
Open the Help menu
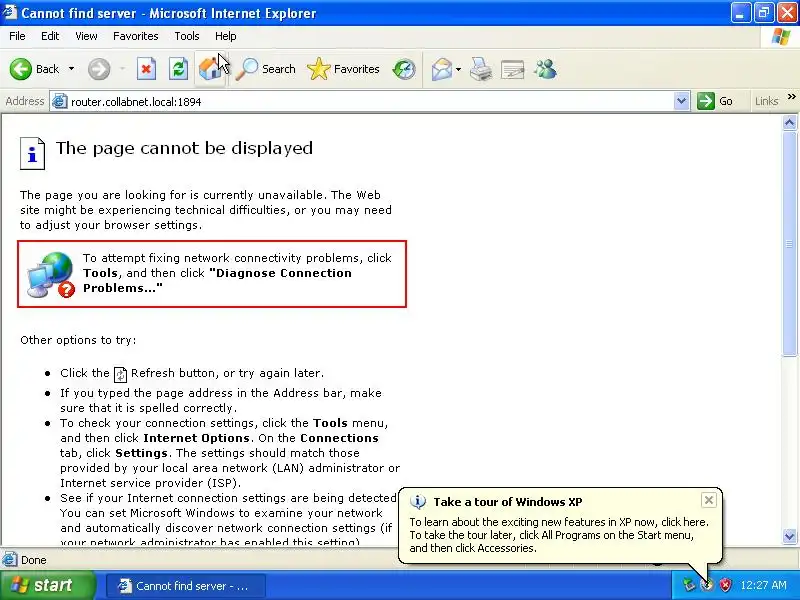click(226, 36)
